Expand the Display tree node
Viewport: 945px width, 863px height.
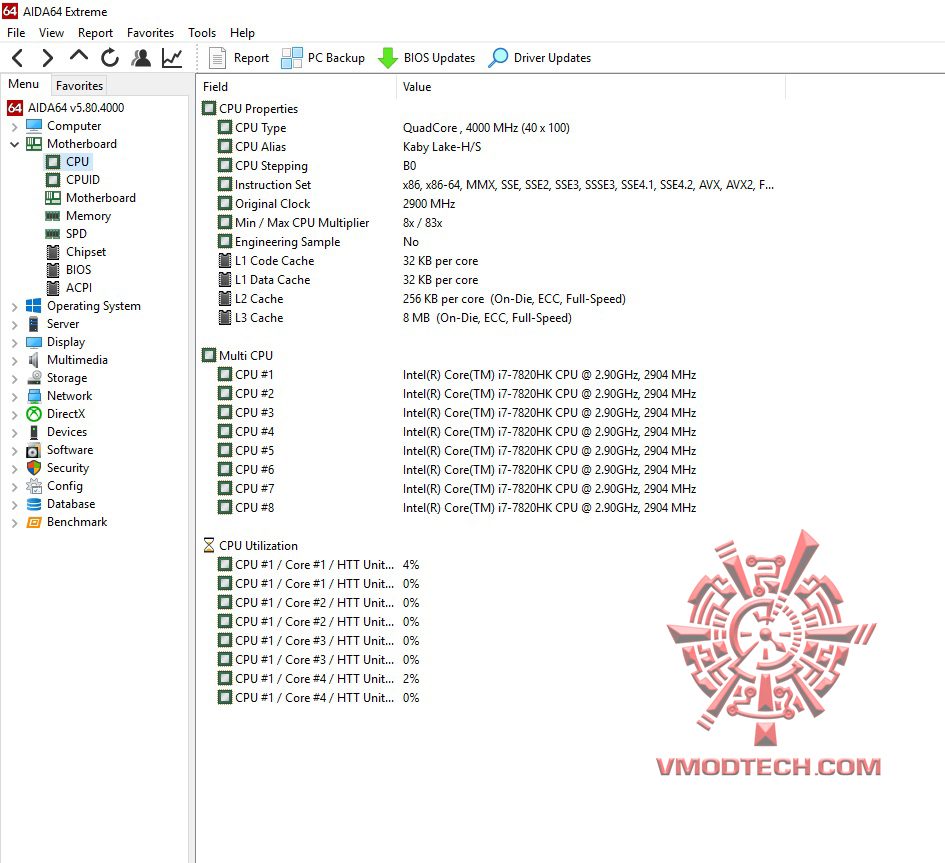click(x=14, y=343)
